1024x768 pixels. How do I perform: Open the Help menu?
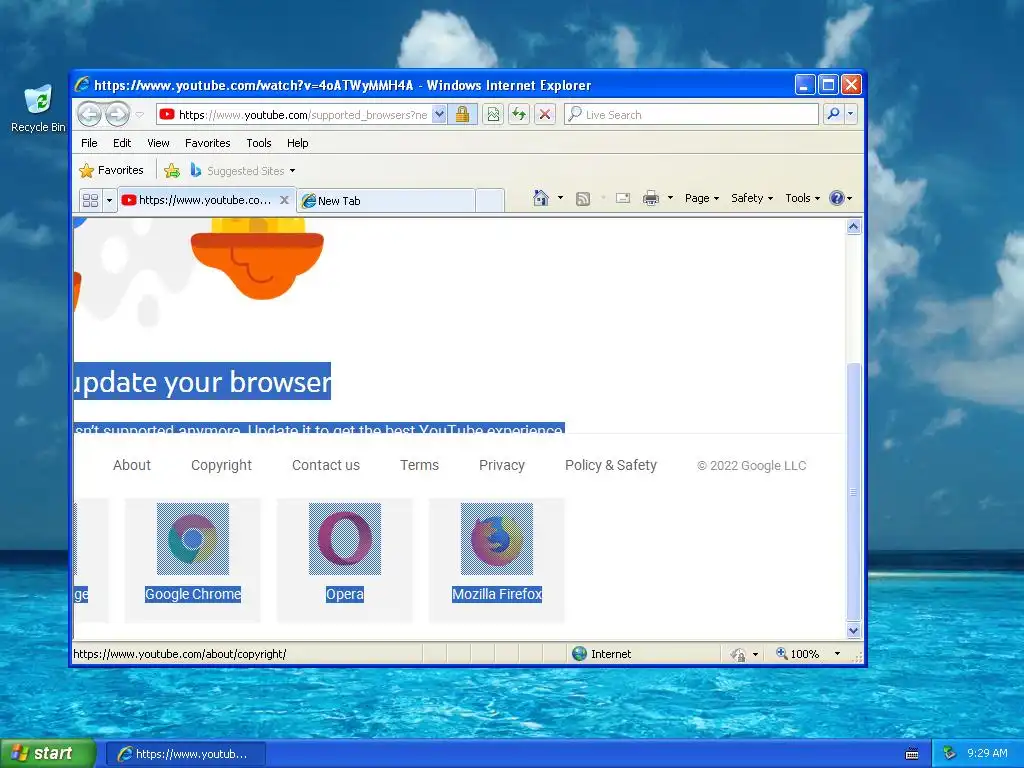point(297,143)
